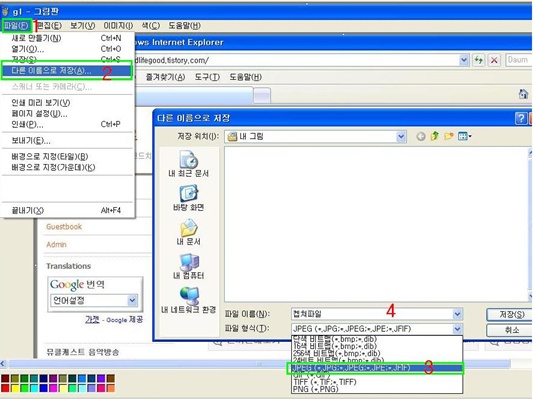This screenshot has width=533, height=399.
Task: Open the 편집(E) menu in Paint
Action: (x=50, y=25)
